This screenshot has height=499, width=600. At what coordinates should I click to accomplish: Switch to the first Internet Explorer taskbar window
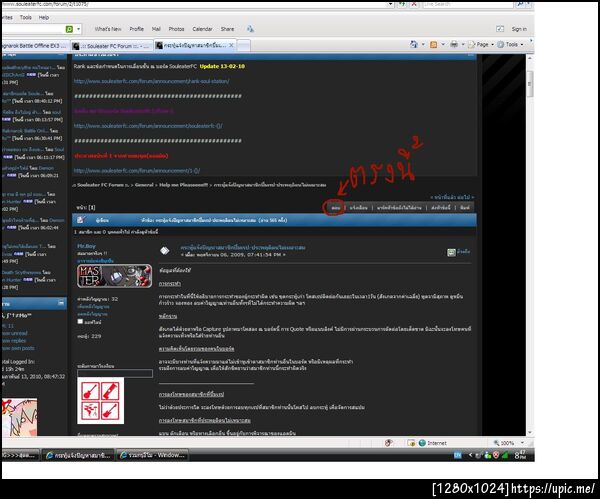pos(78,455)
